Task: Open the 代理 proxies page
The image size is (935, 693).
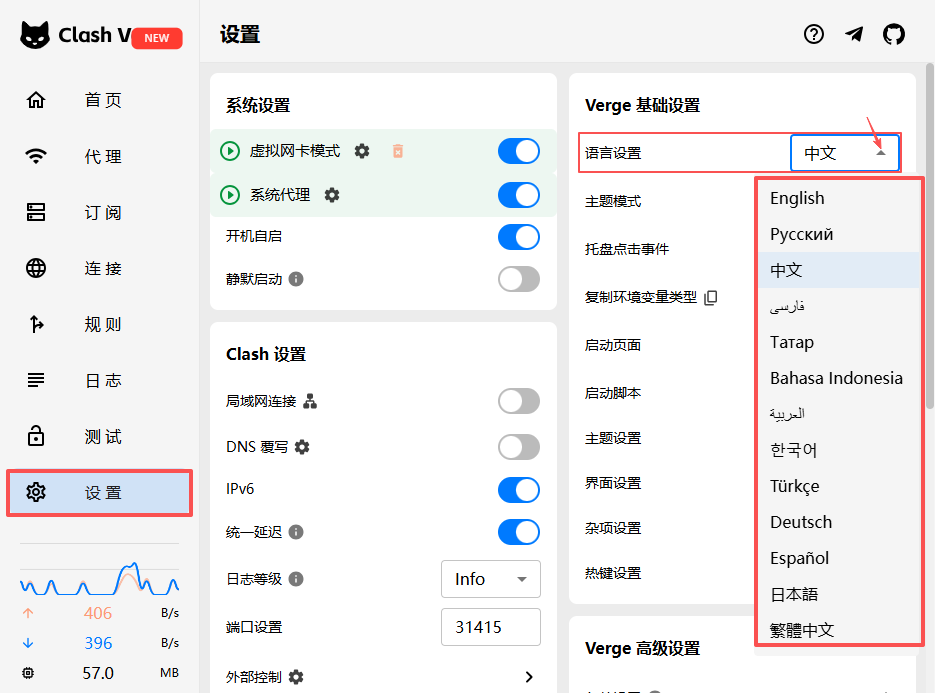Action: [x=99, y=156]
